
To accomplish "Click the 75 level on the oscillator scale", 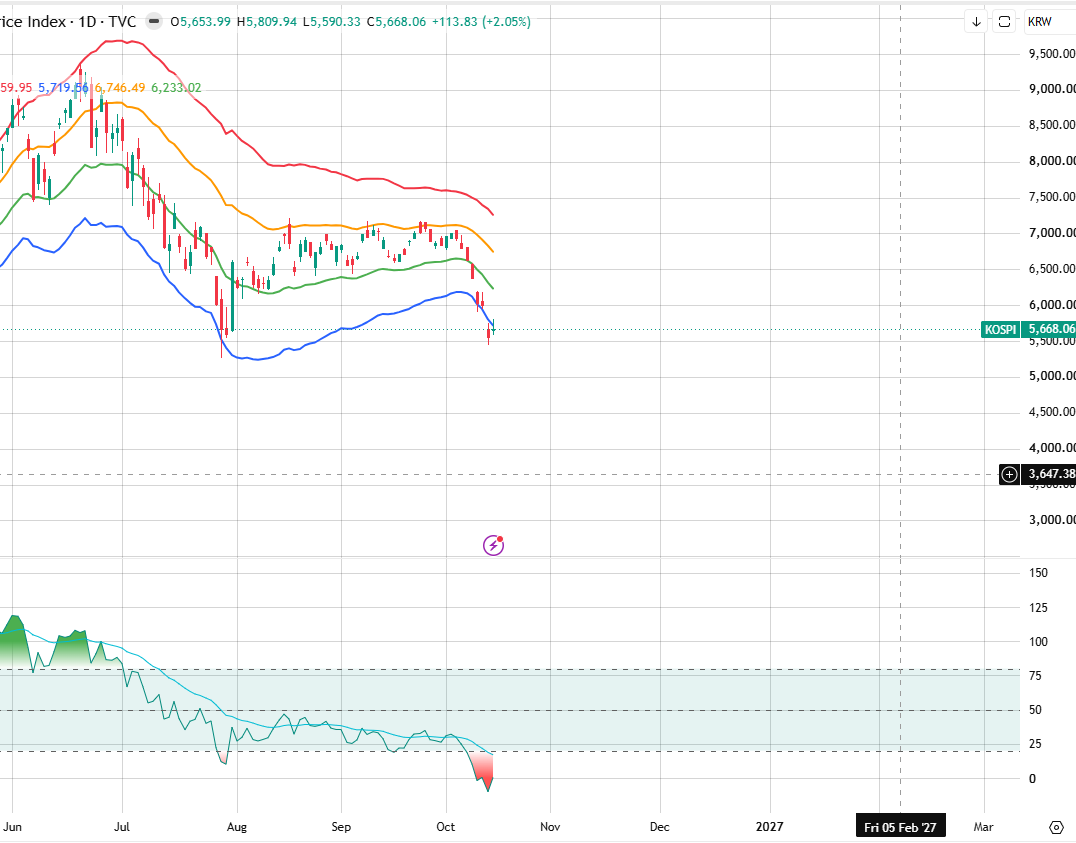I will pyautogui.click(x=1035, y=676).
